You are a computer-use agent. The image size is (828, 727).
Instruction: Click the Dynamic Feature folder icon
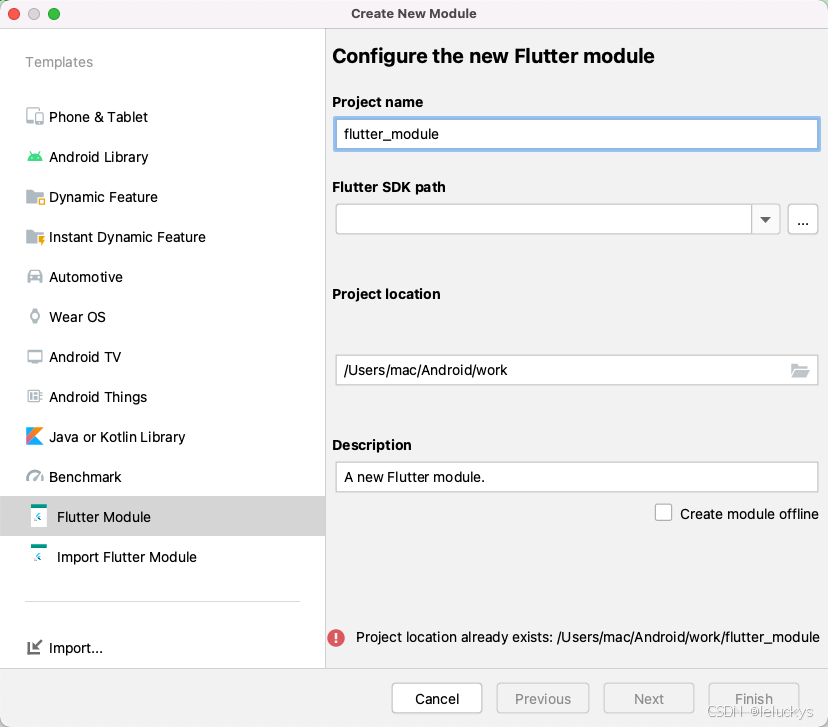click(x=35, y=197)
